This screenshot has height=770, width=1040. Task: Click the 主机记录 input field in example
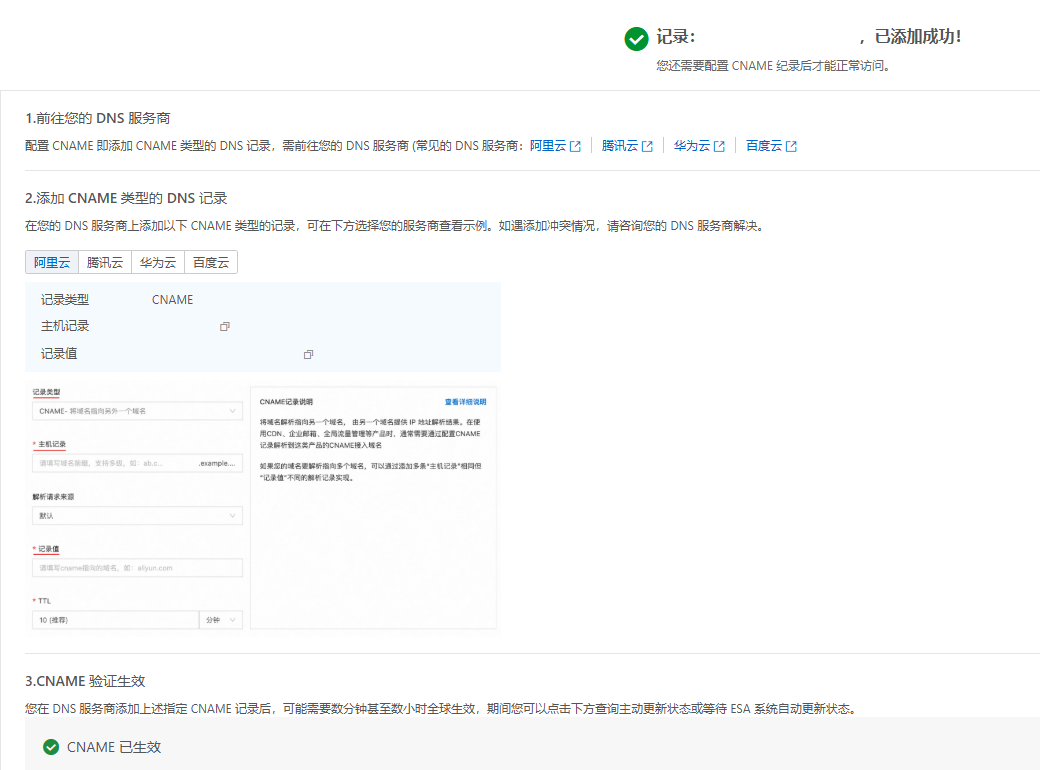137,464
